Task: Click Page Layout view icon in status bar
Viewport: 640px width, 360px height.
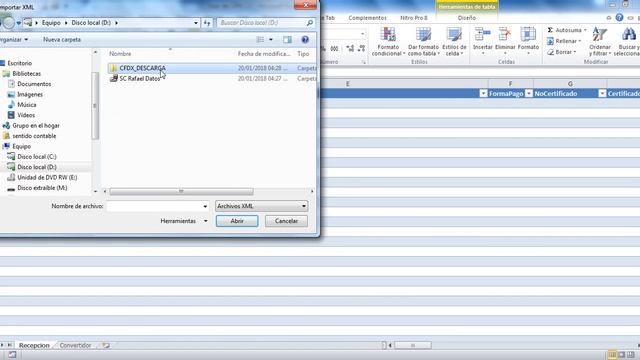Action: point(621,355)
